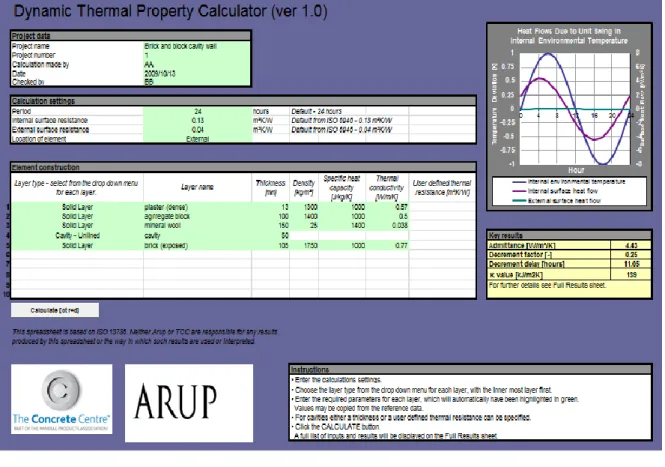Select external surface resistance value '0.04'
The height and width of the screenshot is (467, 665).
click(x=197, y=130)
